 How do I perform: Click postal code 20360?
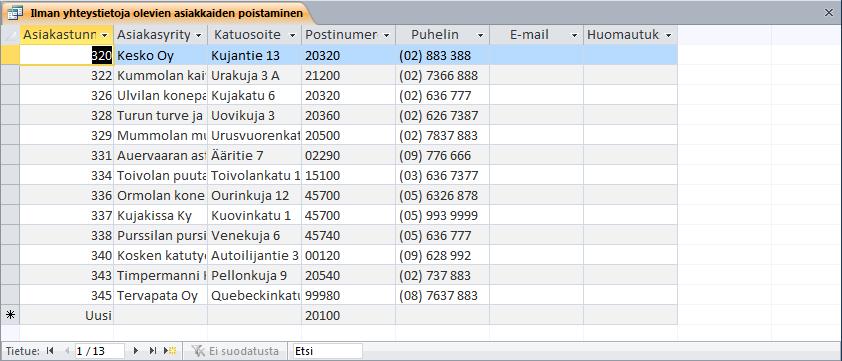pos(349,115)
